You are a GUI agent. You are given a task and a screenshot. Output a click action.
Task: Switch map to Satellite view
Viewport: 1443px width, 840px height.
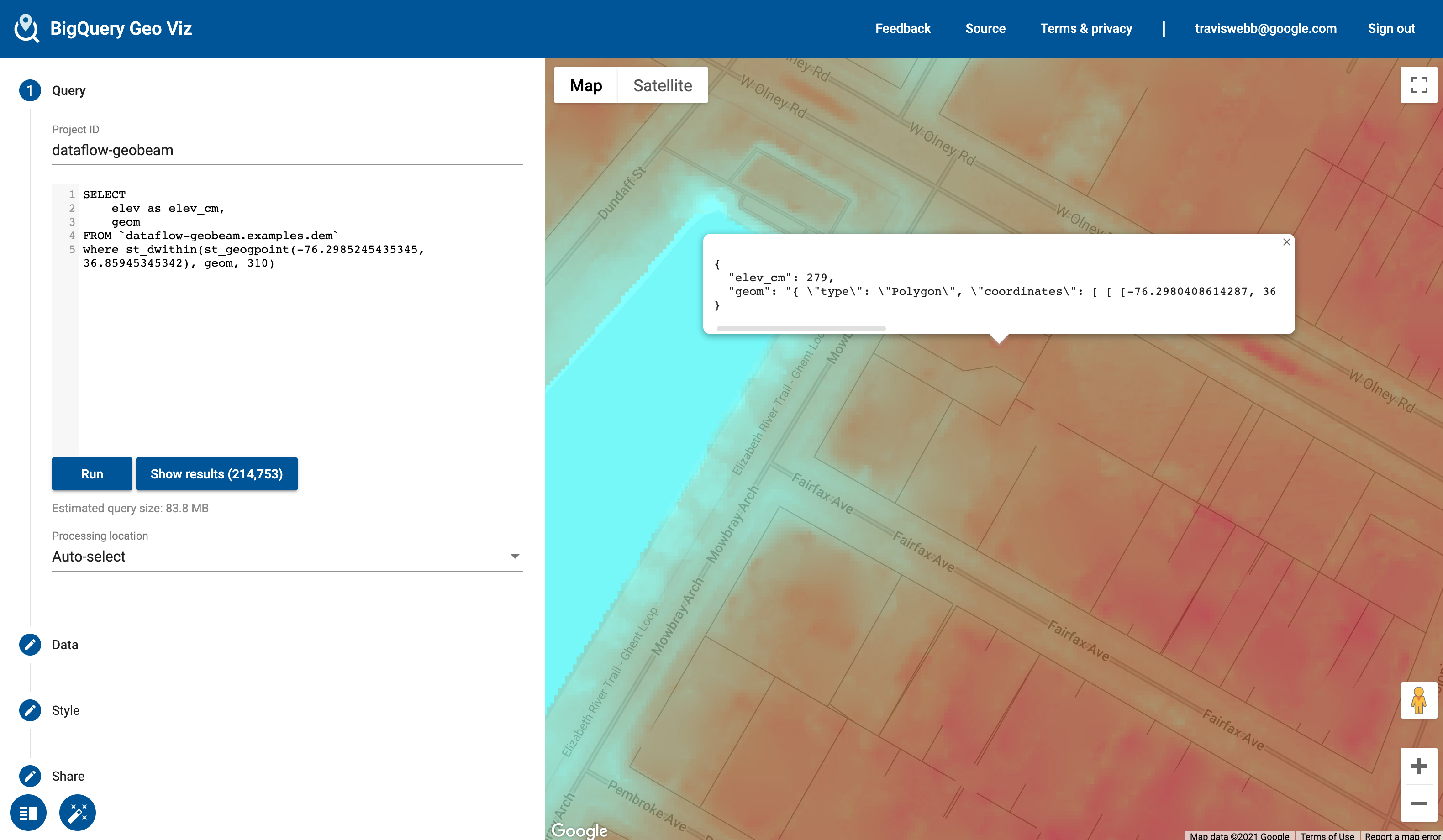662,85
